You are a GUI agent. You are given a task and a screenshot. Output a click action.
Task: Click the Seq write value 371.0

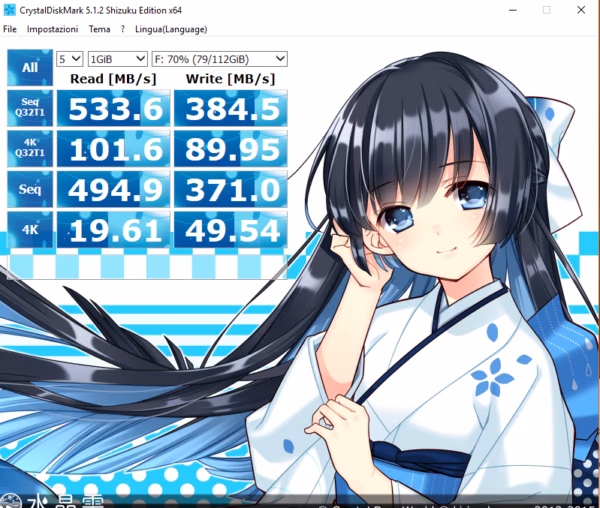click(x=231, y=189)
